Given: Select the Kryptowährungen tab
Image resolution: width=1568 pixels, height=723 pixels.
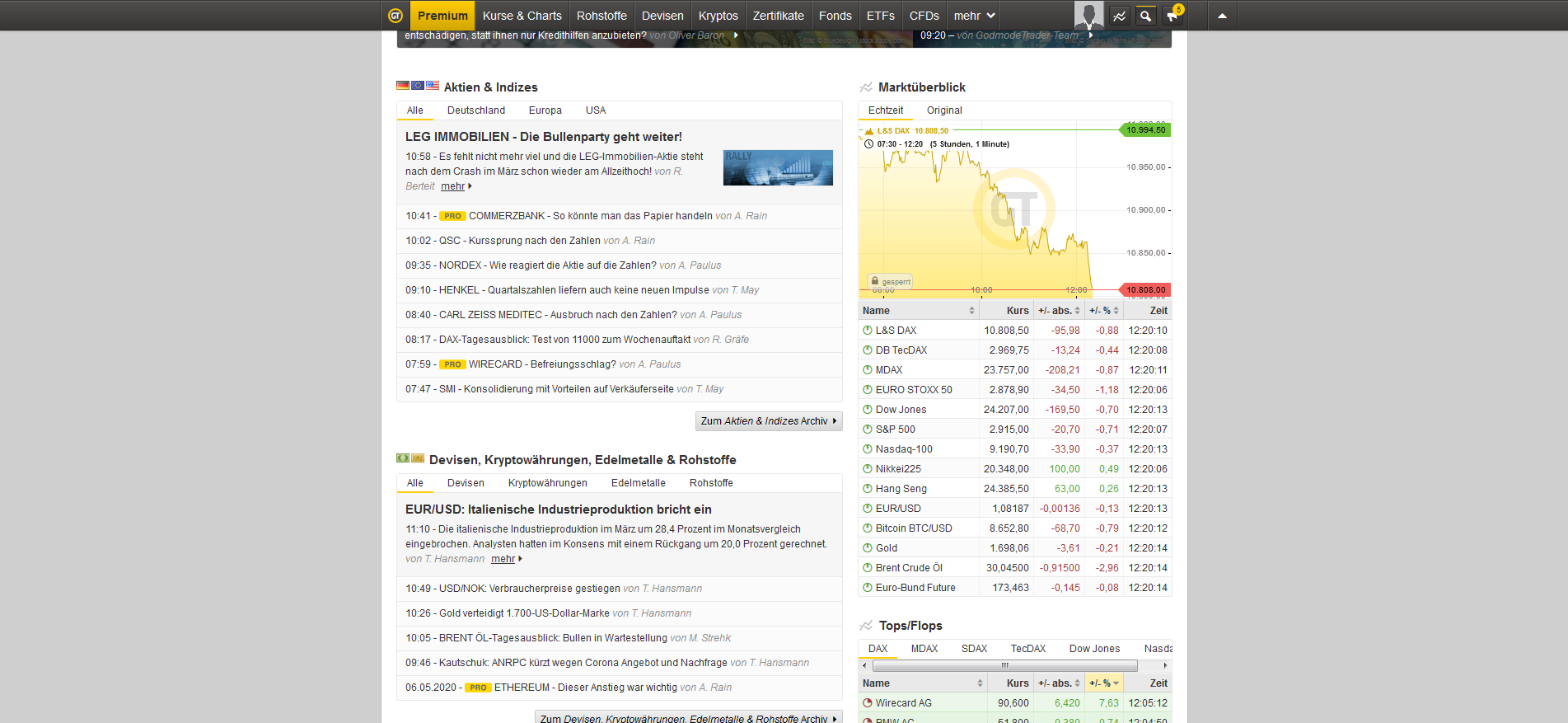Looking at the screenshot, I should coord(548,483).
